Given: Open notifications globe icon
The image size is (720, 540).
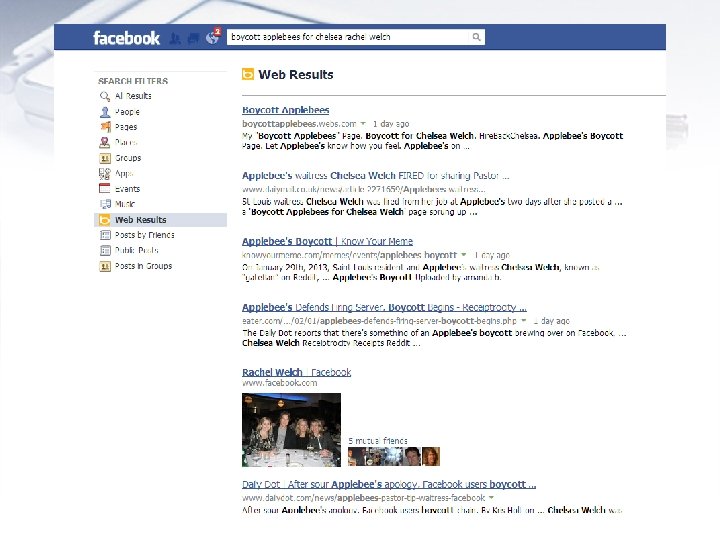Looking at the screenshot, I should pos(213,37).
